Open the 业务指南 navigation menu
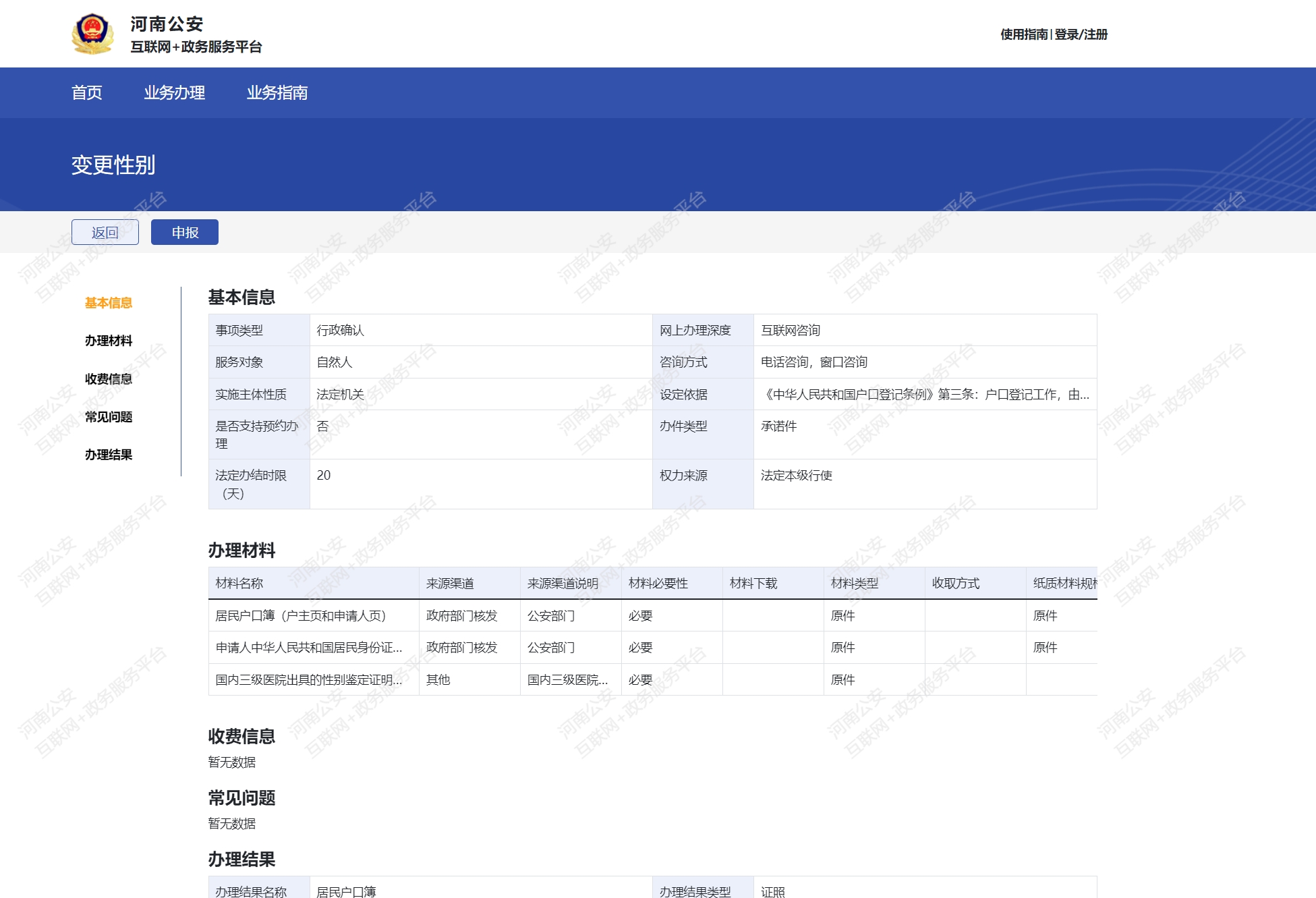The width and height of the screenshot is (1316, 898). (277, 92)
